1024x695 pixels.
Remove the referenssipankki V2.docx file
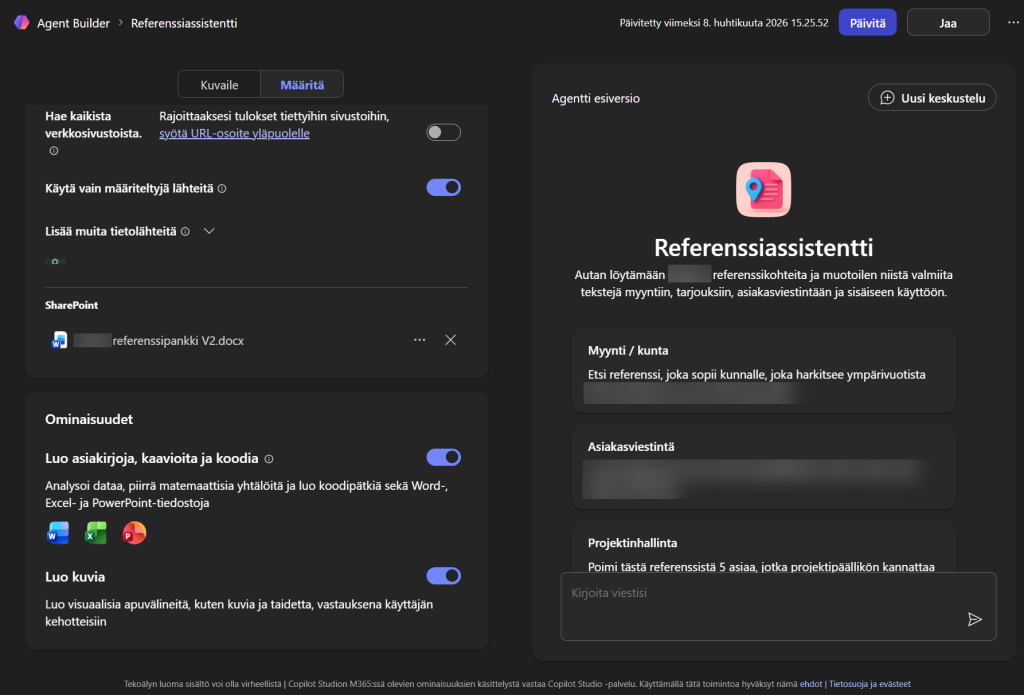(450, 340)
